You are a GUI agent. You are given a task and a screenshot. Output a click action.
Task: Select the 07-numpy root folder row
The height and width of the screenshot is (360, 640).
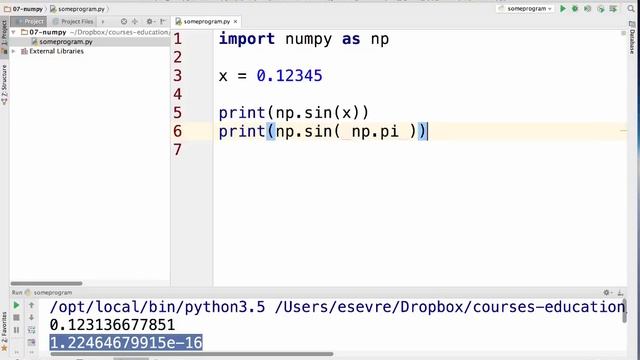(x=90, y=32)
